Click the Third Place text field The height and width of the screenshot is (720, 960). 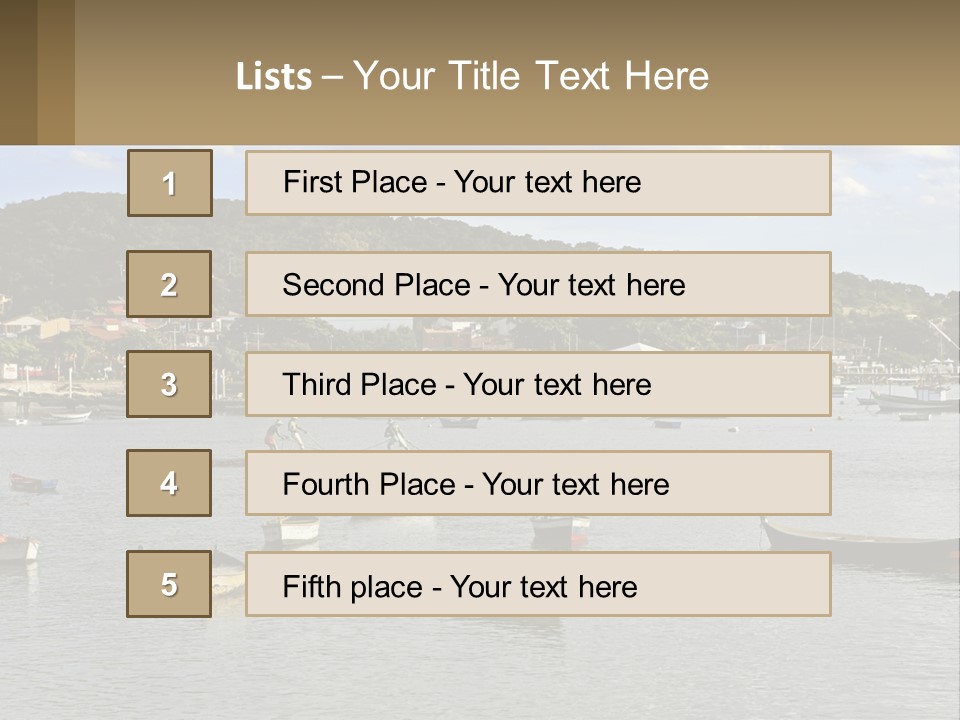pyautogui.click(x=538, y=384)
